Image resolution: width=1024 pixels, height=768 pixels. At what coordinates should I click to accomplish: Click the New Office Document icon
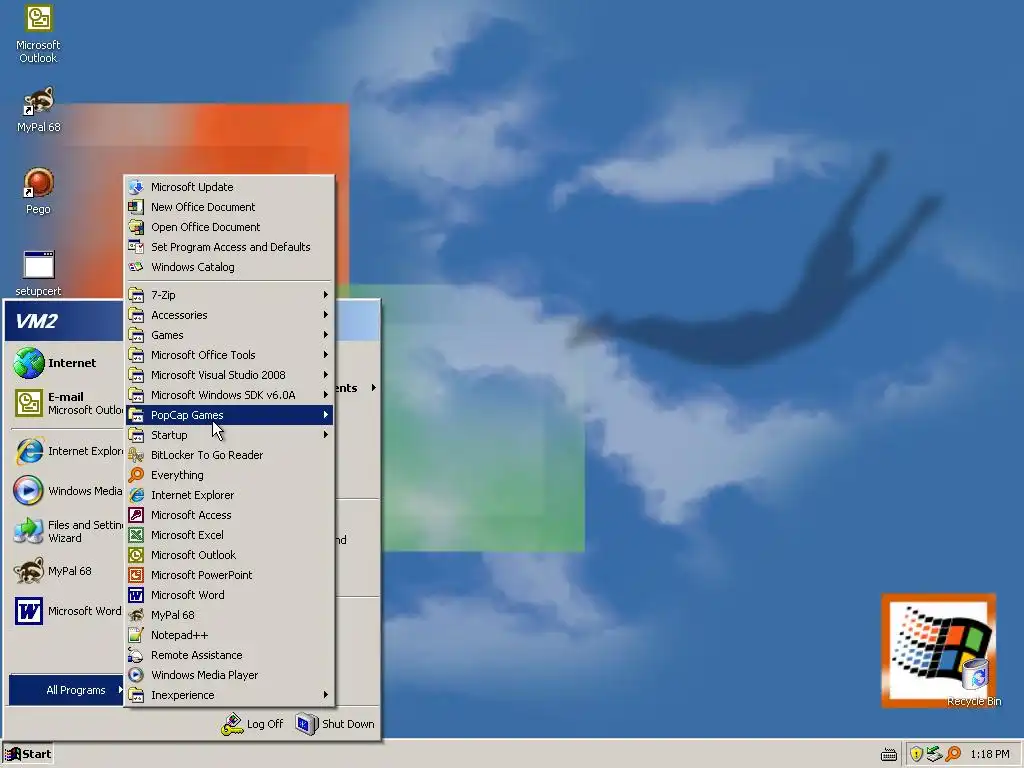136,207
